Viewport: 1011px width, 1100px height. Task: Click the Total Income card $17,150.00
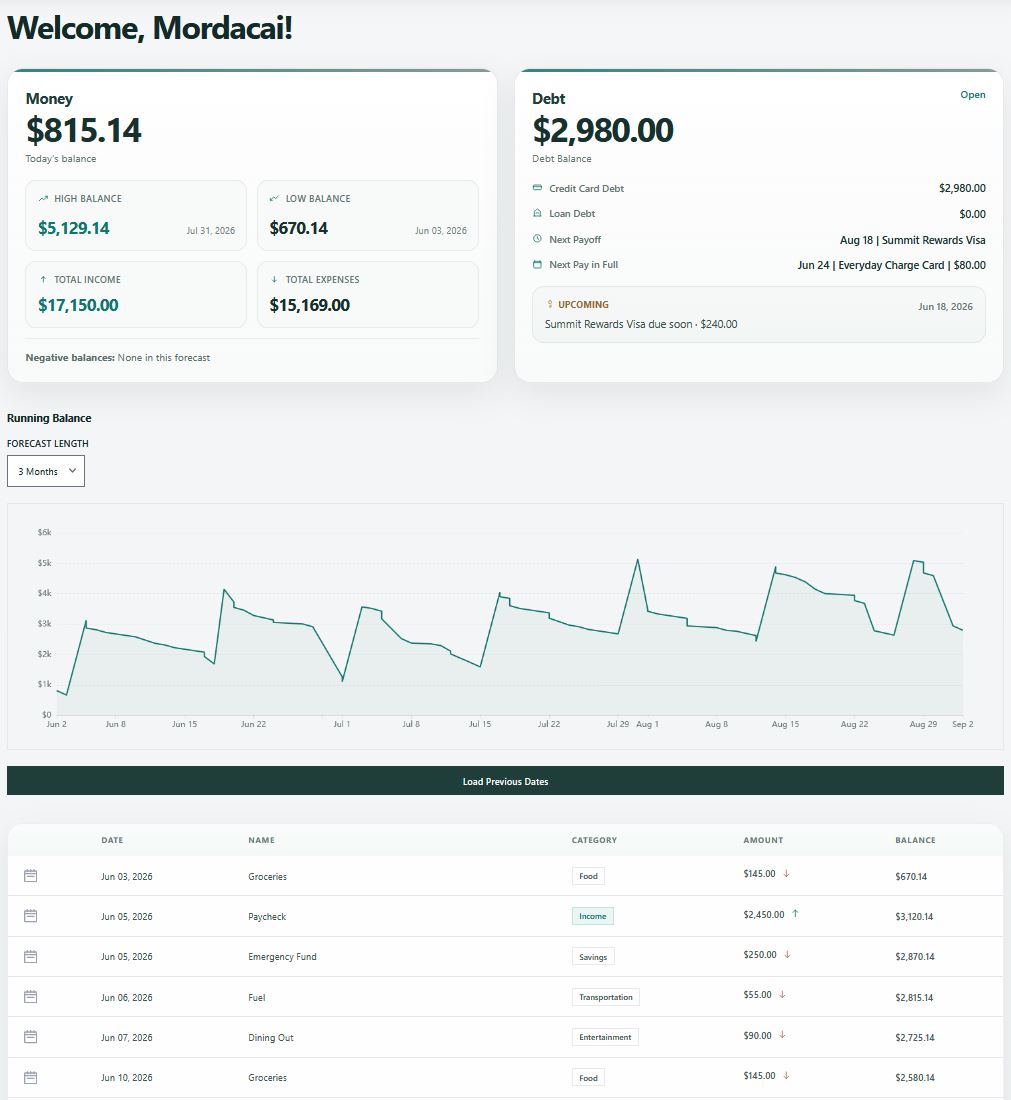click(x=135, y=295)
